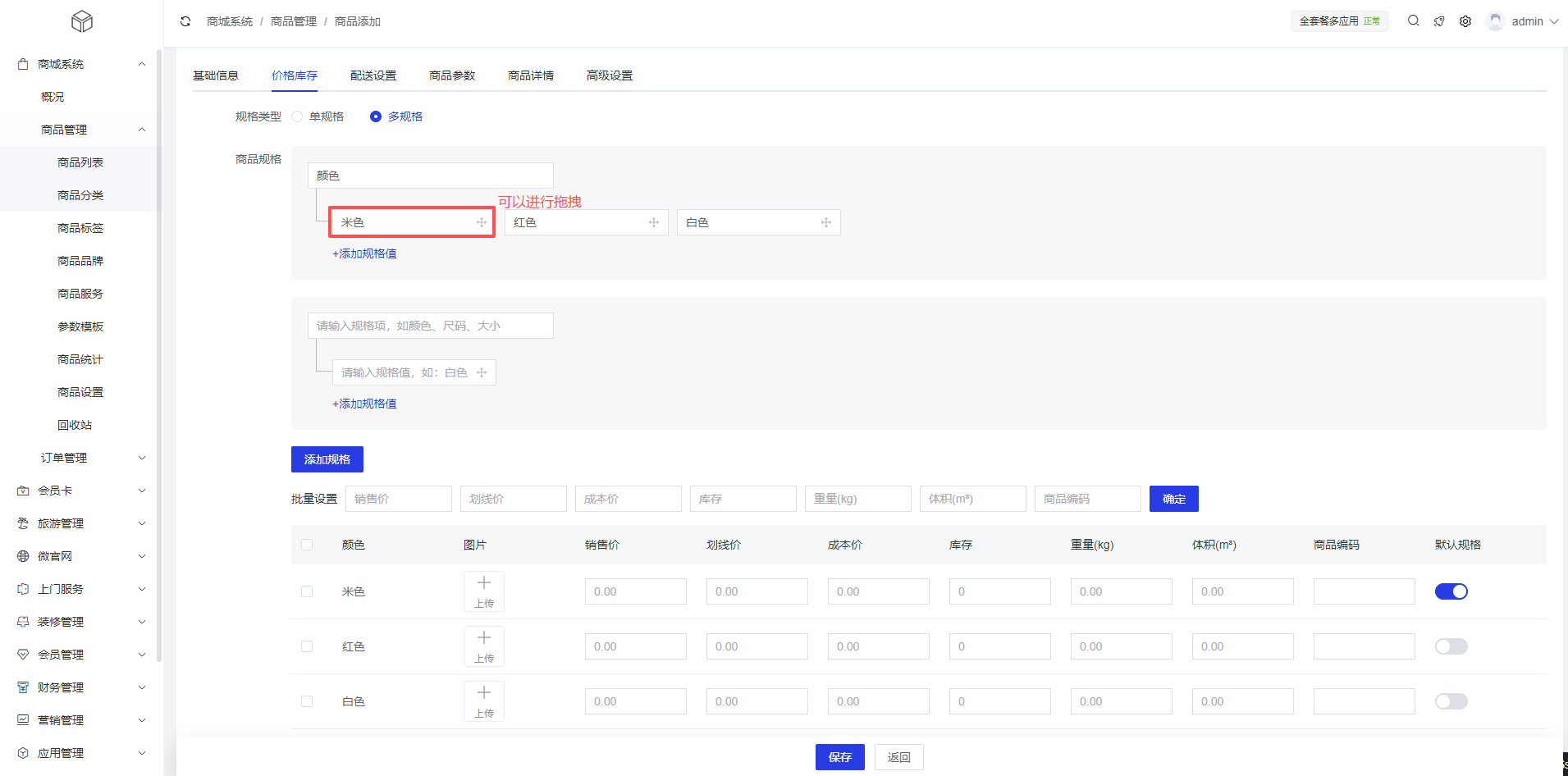Click the rocket icon in header
The height and width of the screenshot is (776, 1568).
click(1439, 21)
